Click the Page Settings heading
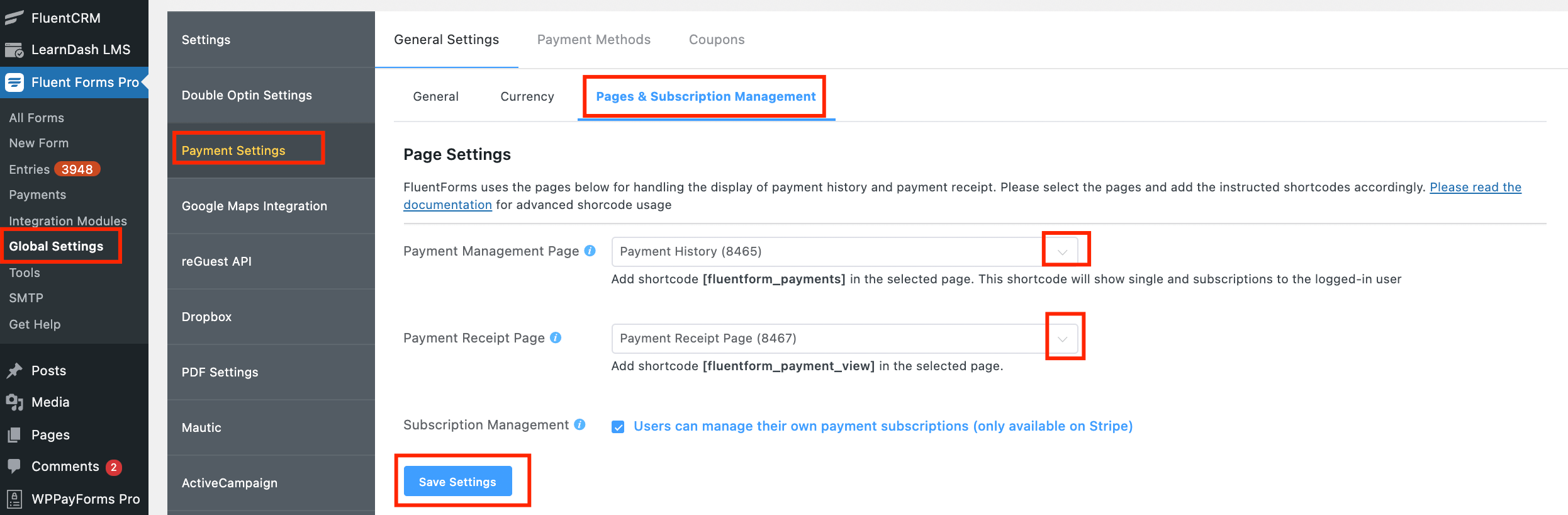This screenshot has height=515, width=1568. (x=457, y=154)
